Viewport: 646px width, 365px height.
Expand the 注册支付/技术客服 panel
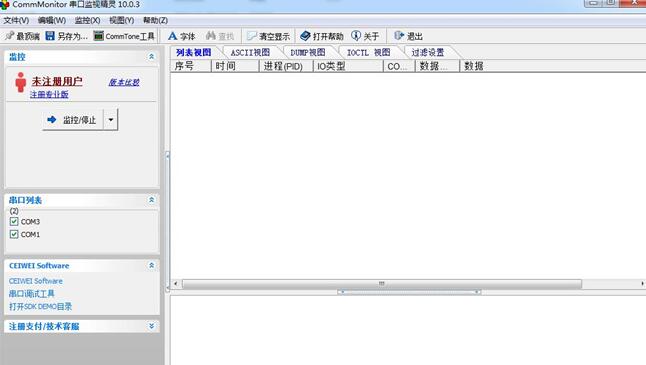151,326
